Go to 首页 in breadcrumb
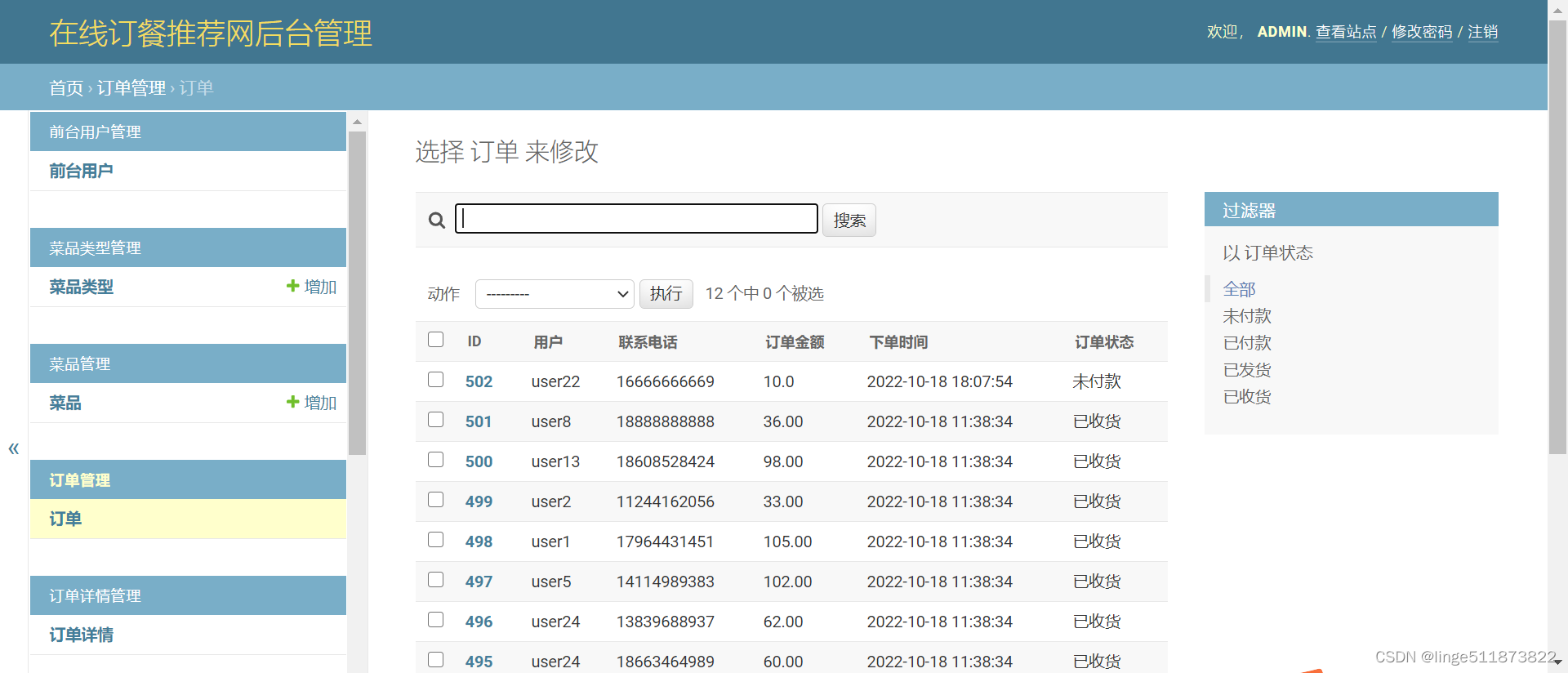Viewport: 1568px width, 673px height. [x=66, y=87]
